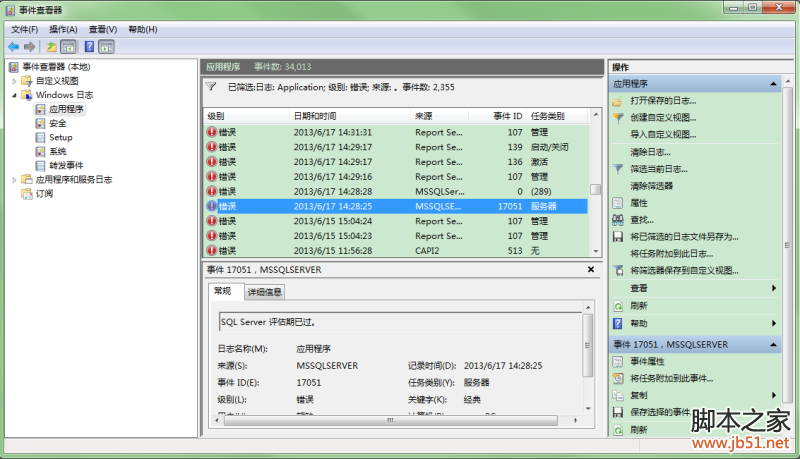This screenshot has width=800, height=459.
Task: Select the event row 2013/6/17 14:31:31
Action: coord(396,132)
